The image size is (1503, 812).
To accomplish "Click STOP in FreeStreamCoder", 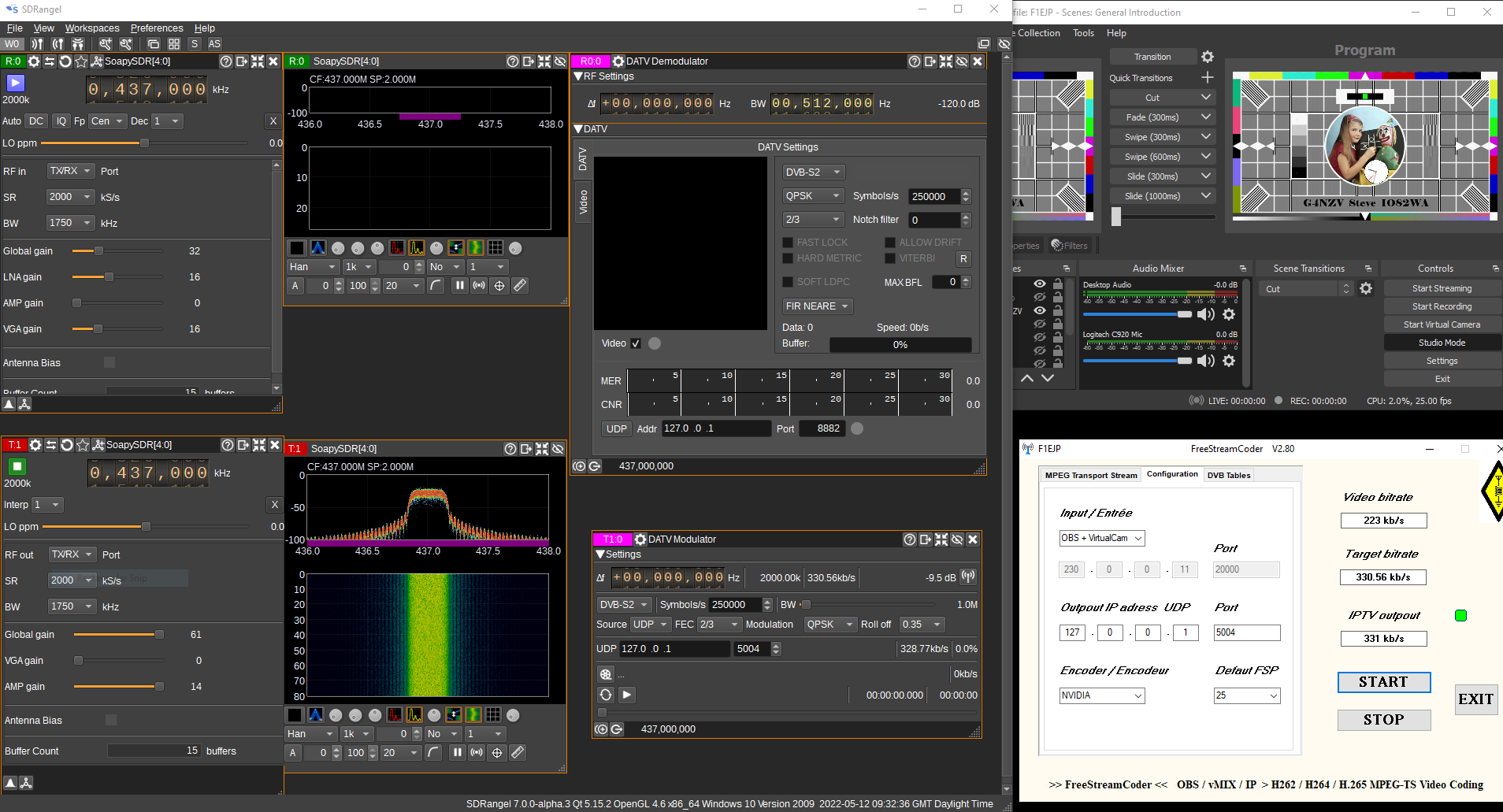I will 1384,720.
